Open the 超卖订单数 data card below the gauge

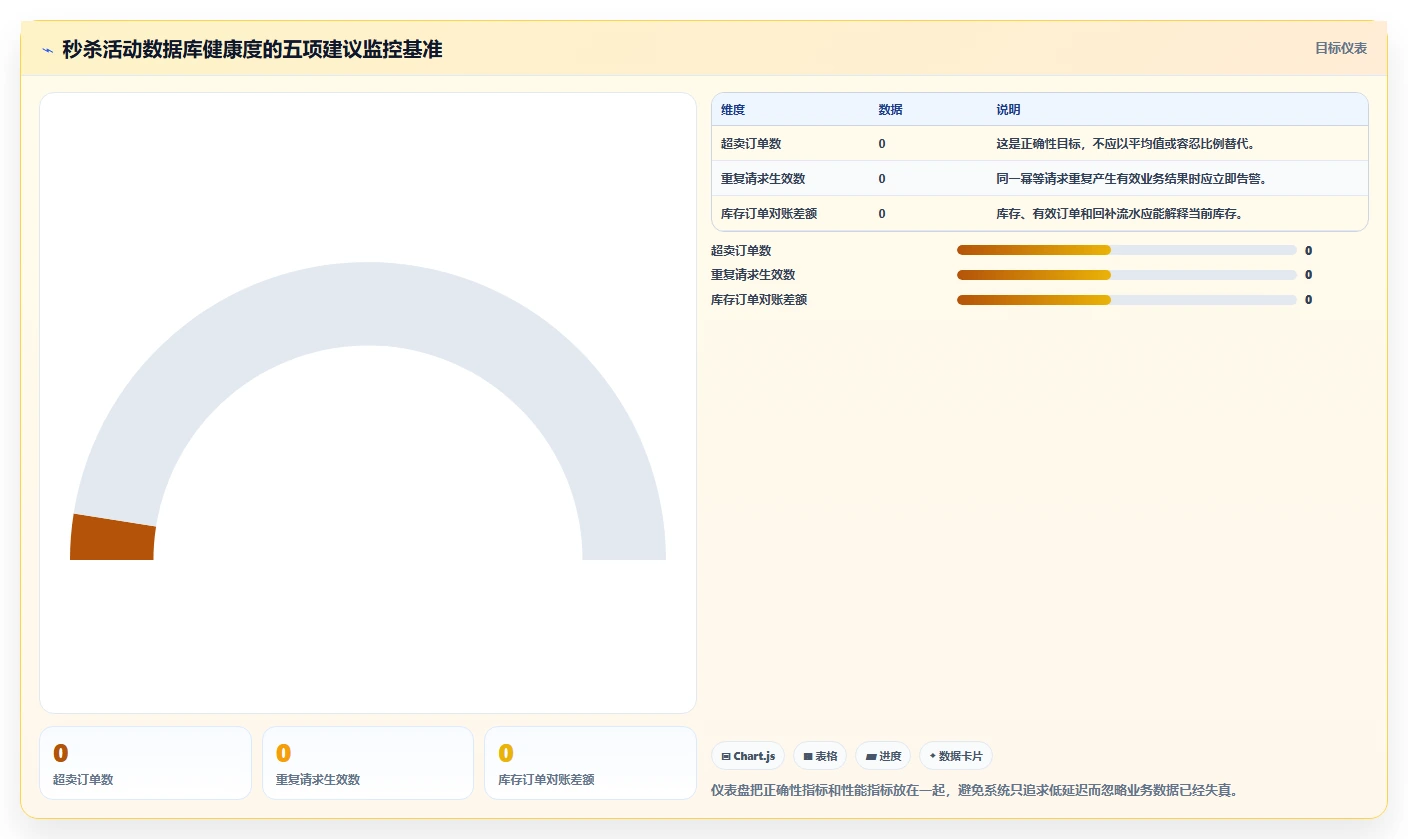coord(145,763)
